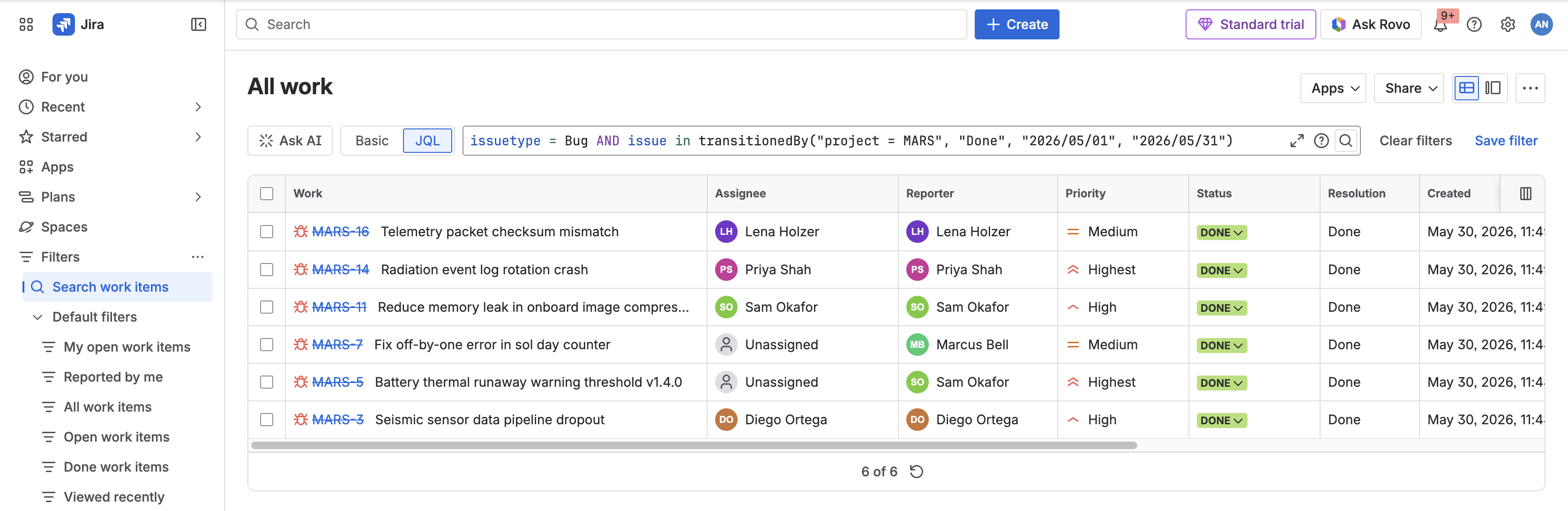Open the more actions ellipsis menu
Screen dimensions: 1568x511
(1530, 88)
